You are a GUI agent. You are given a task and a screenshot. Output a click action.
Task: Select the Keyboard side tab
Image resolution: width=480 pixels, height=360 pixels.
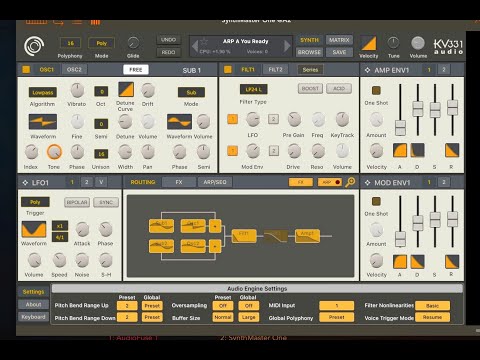(x=33, y=317)
